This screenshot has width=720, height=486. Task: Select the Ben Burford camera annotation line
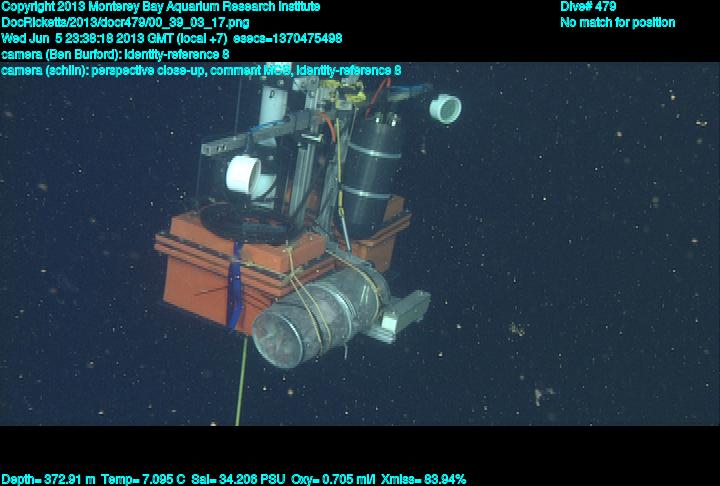coord(115,54)
